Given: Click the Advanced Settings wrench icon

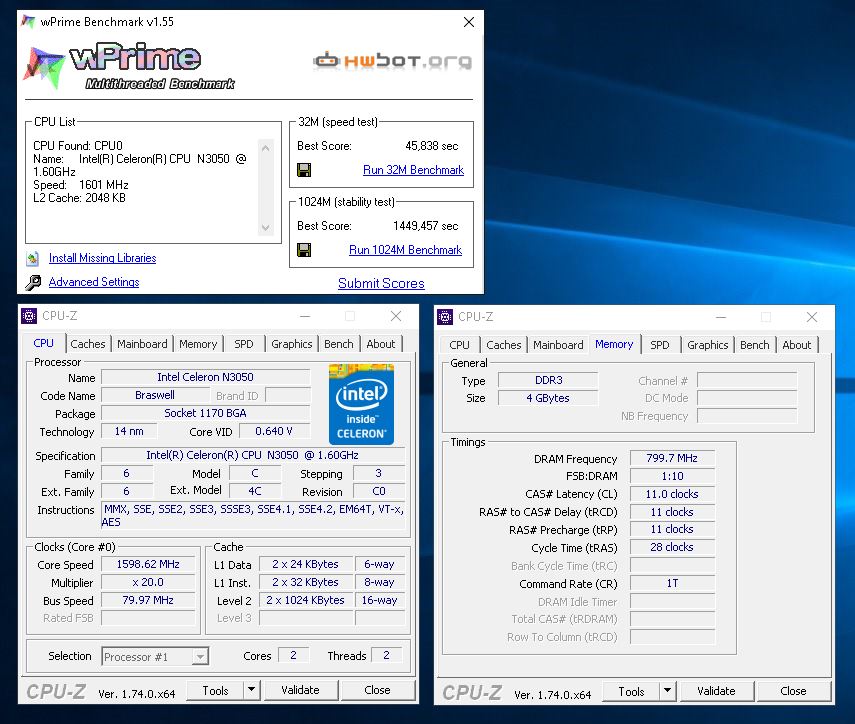Looking at the screenshot, I should (33, 282).
